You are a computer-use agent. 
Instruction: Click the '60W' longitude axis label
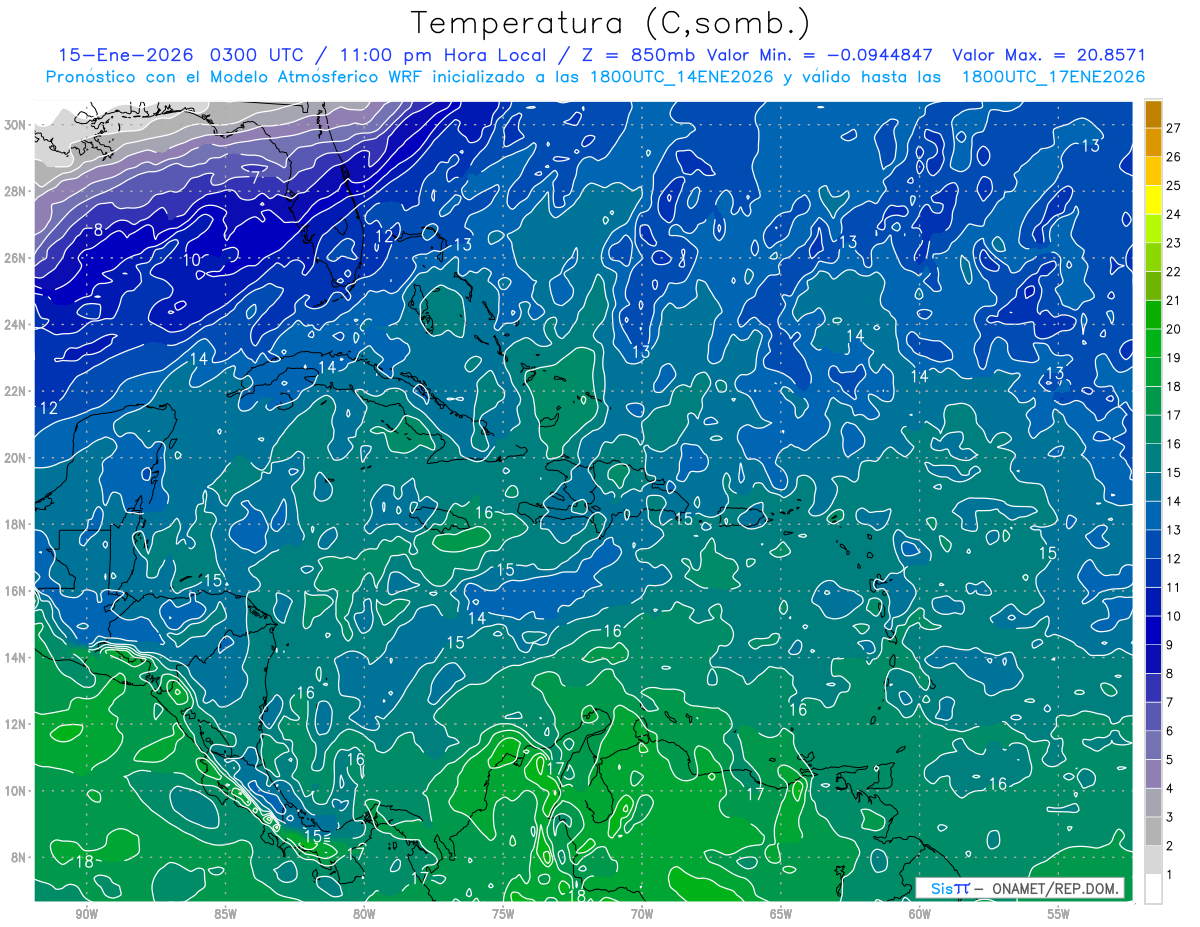click(920, 914)
